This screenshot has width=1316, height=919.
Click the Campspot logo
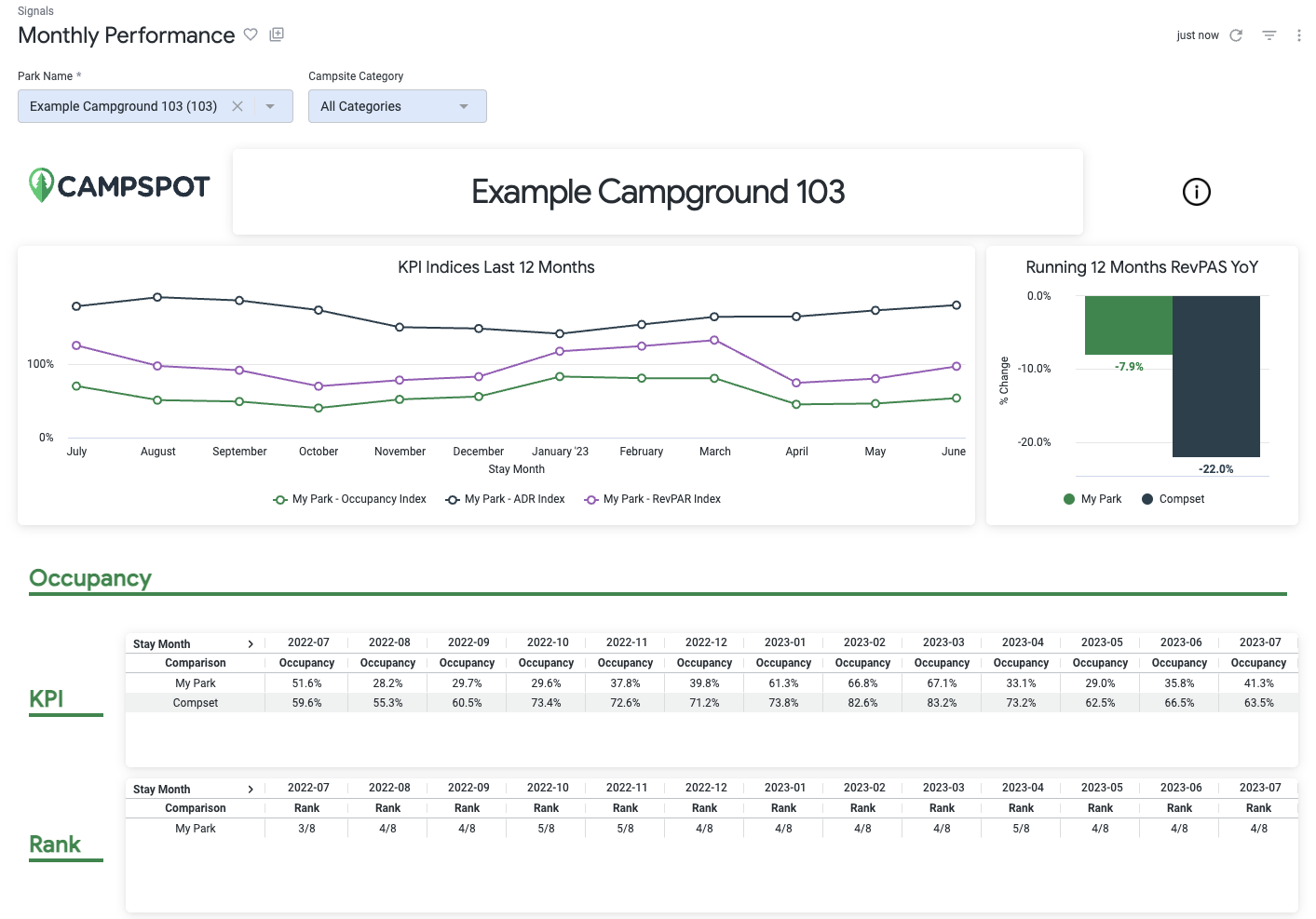click(118, 185)
